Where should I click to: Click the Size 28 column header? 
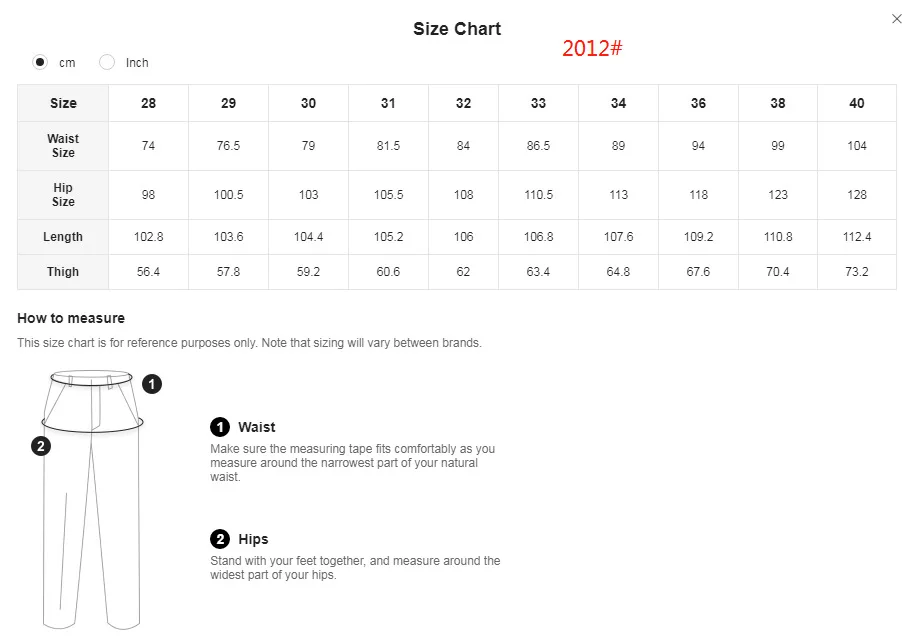point(148,103)
